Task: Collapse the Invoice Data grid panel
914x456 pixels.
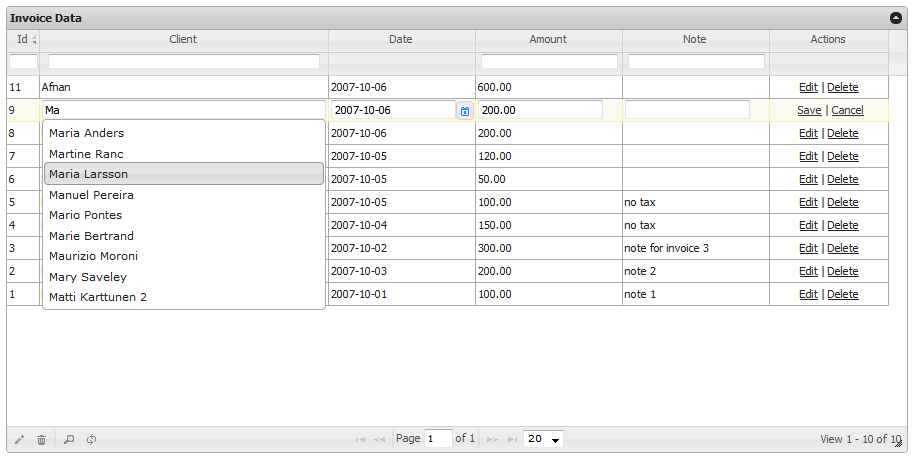Action: pos(896,18)
